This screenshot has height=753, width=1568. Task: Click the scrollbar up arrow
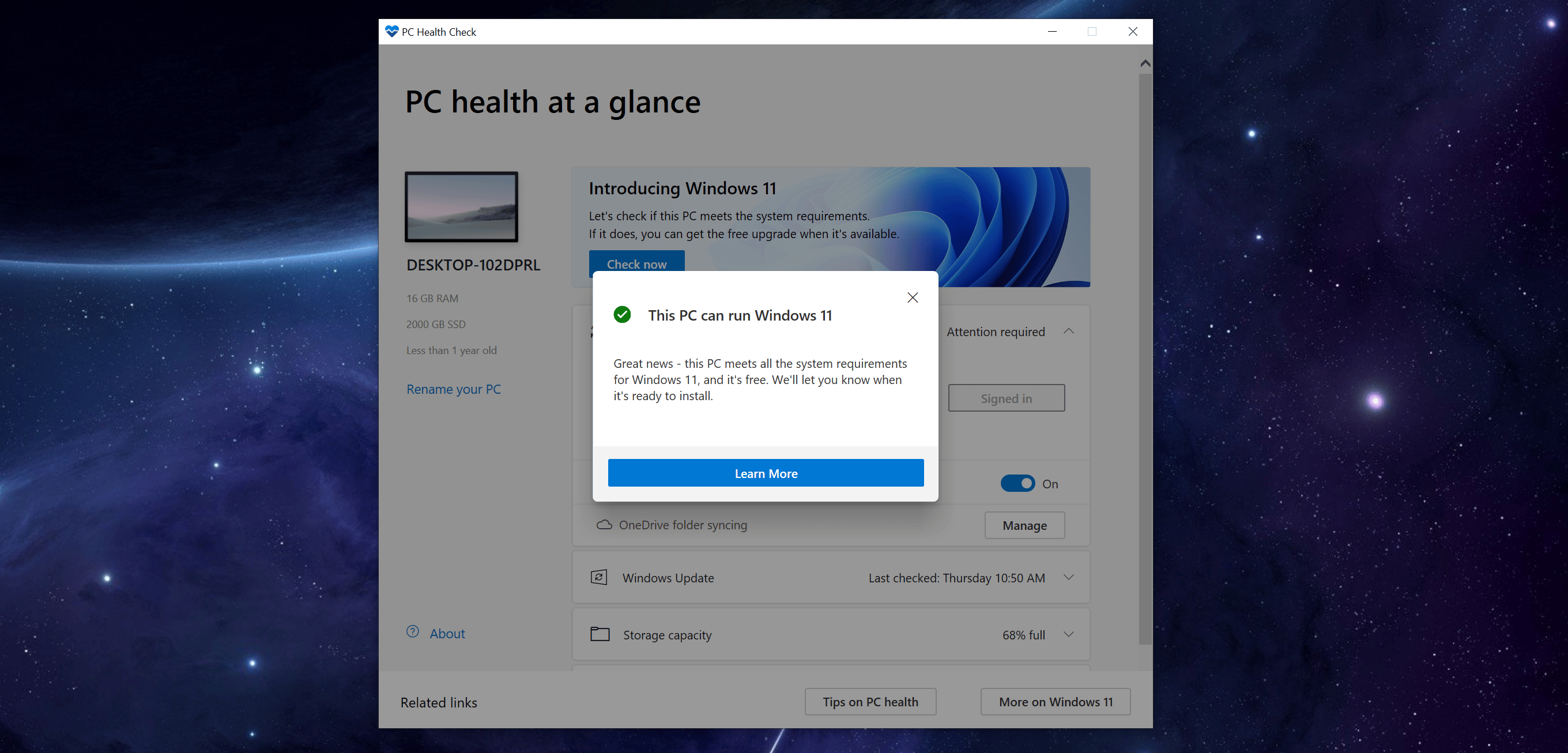[x=1145, y=63]
